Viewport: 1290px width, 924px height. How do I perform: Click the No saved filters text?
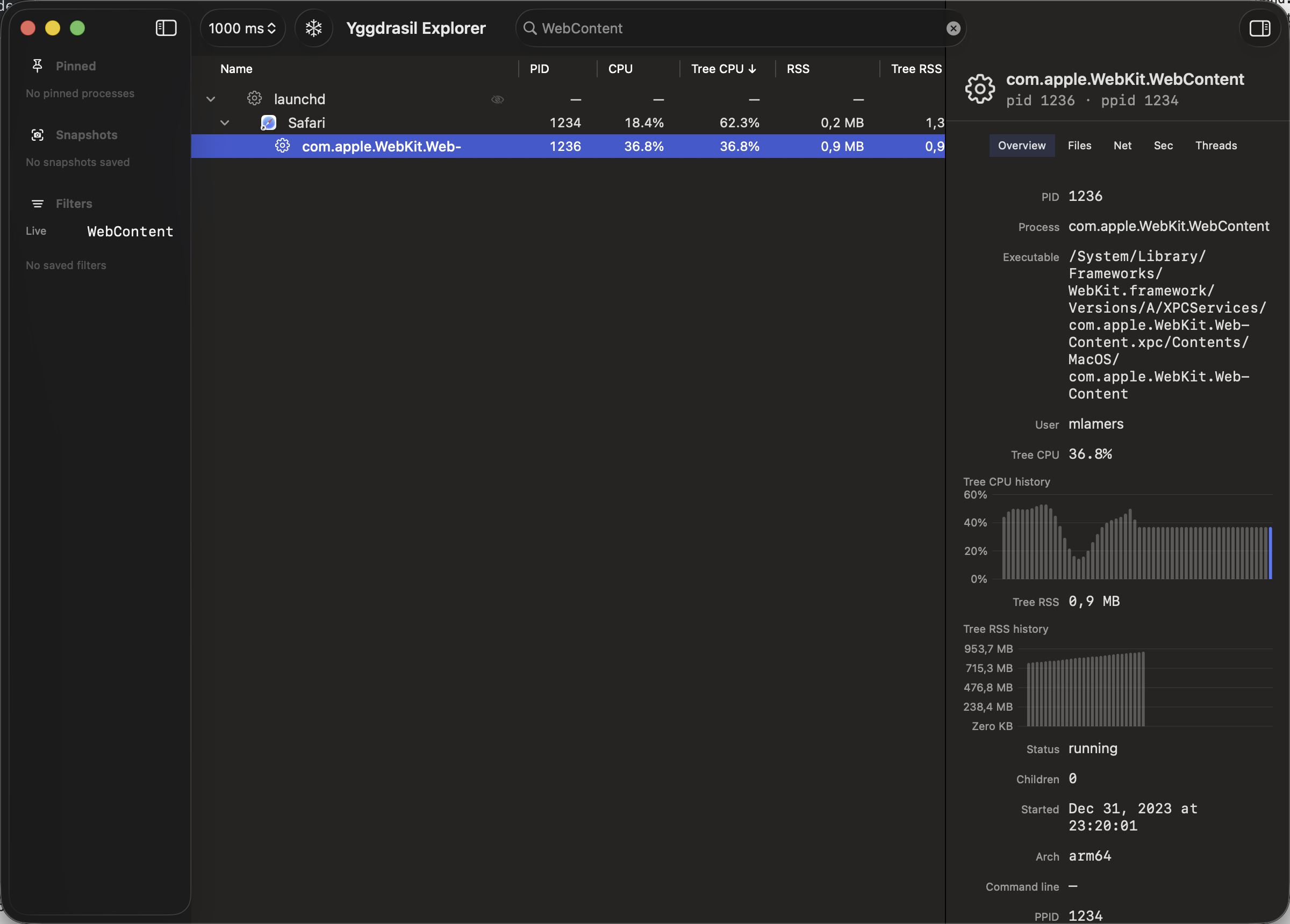[66, 265]
